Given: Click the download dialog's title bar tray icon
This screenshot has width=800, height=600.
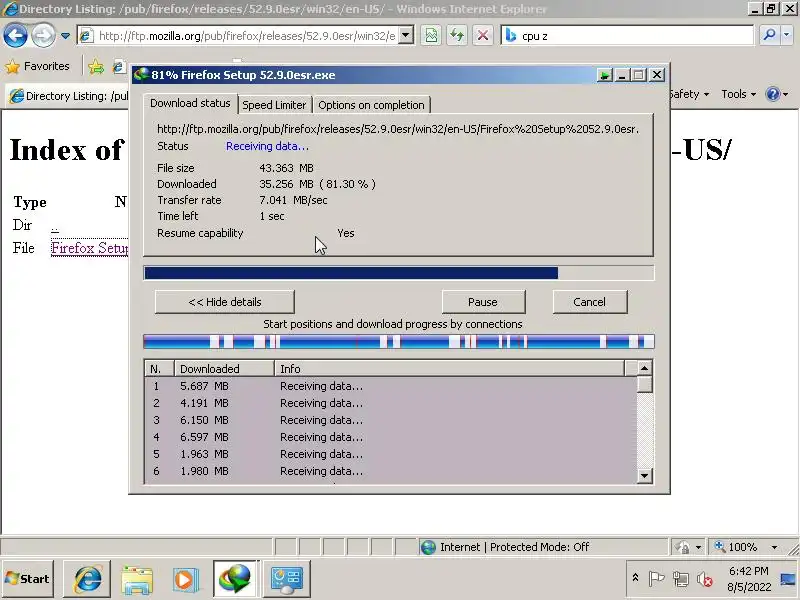Looking at the screenshot, I should (605, 75).
